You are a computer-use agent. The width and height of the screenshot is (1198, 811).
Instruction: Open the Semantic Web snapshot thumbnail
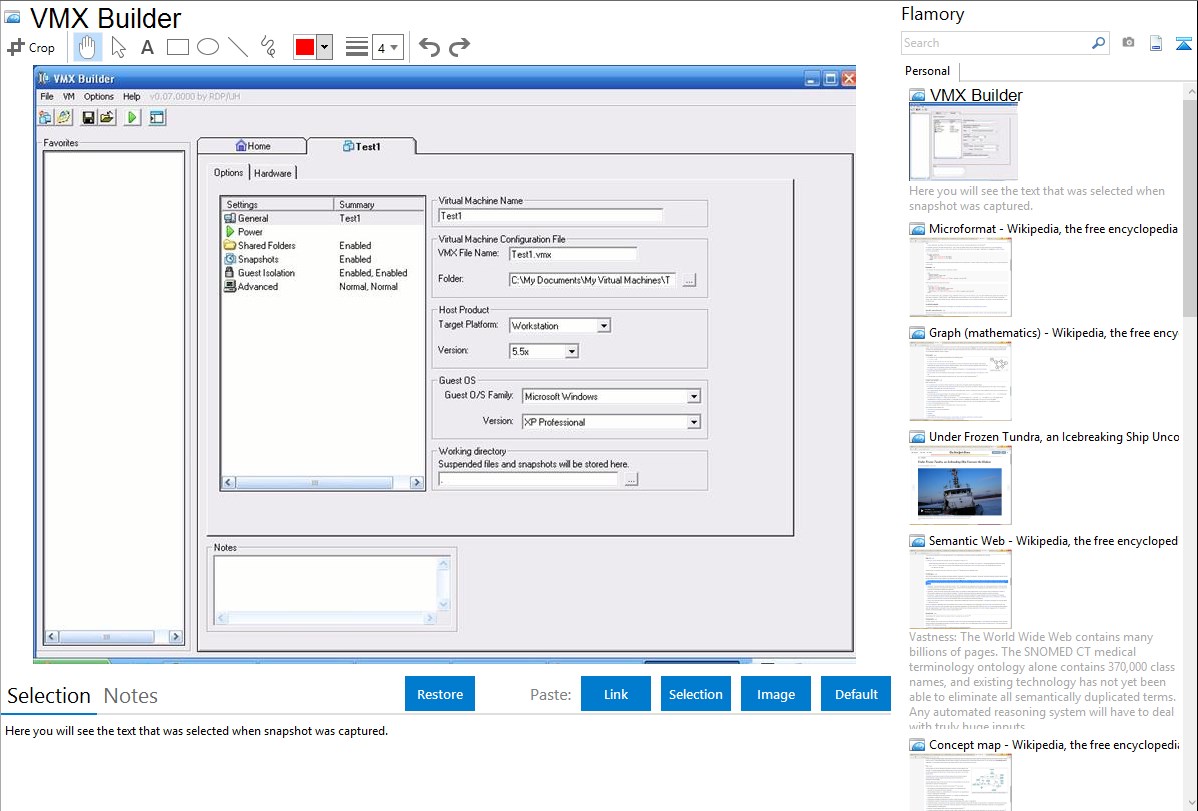tap(960, 589)
